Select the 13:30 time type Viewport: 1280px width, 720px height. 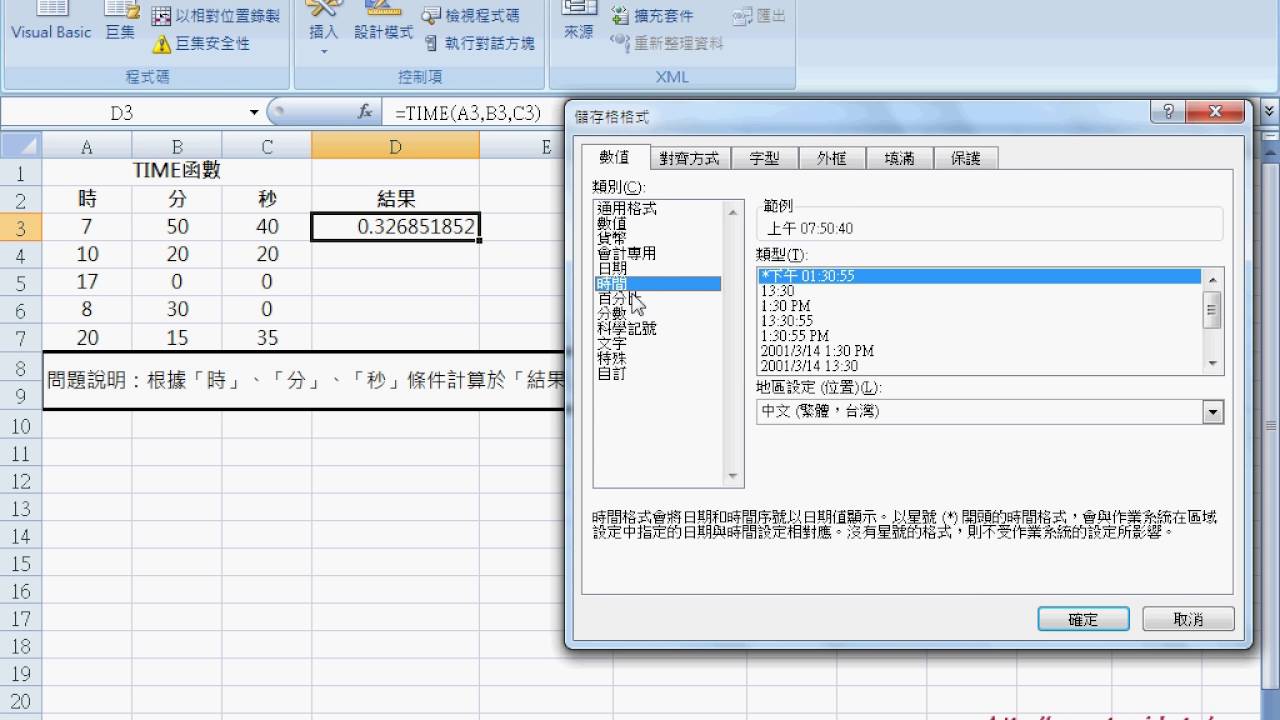980,291
